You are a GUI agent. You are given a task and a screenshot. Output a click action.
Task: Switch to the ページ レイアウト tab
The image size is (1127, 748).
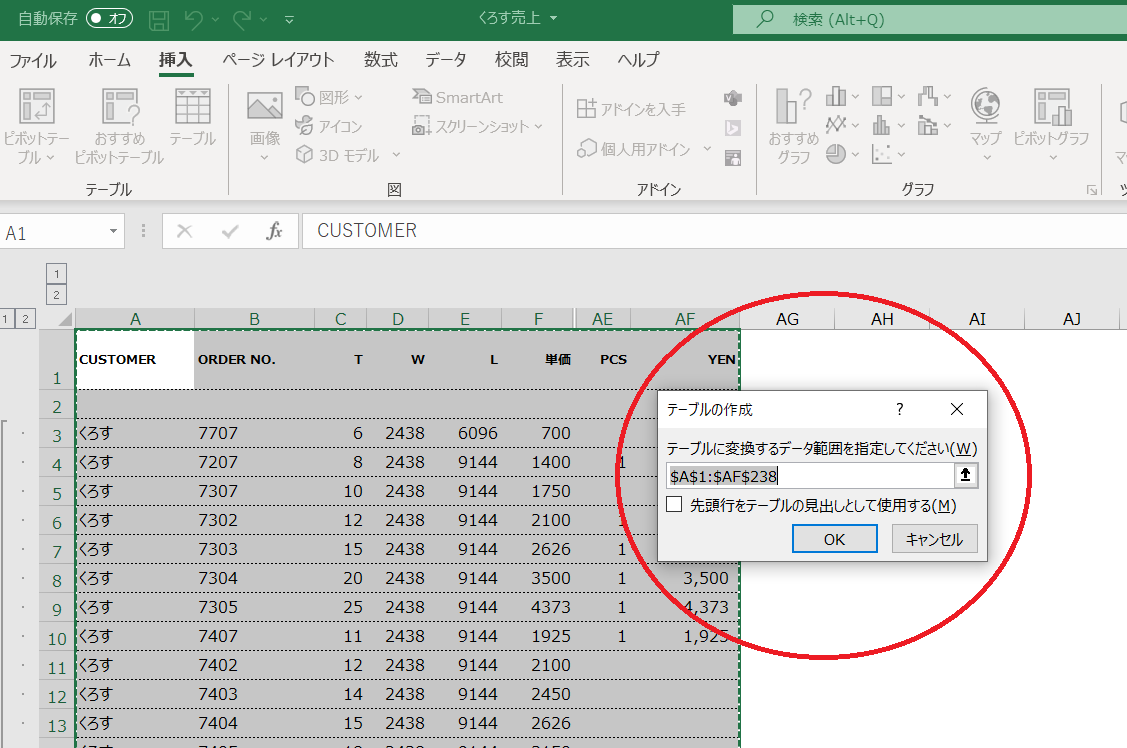click(278, 60)
